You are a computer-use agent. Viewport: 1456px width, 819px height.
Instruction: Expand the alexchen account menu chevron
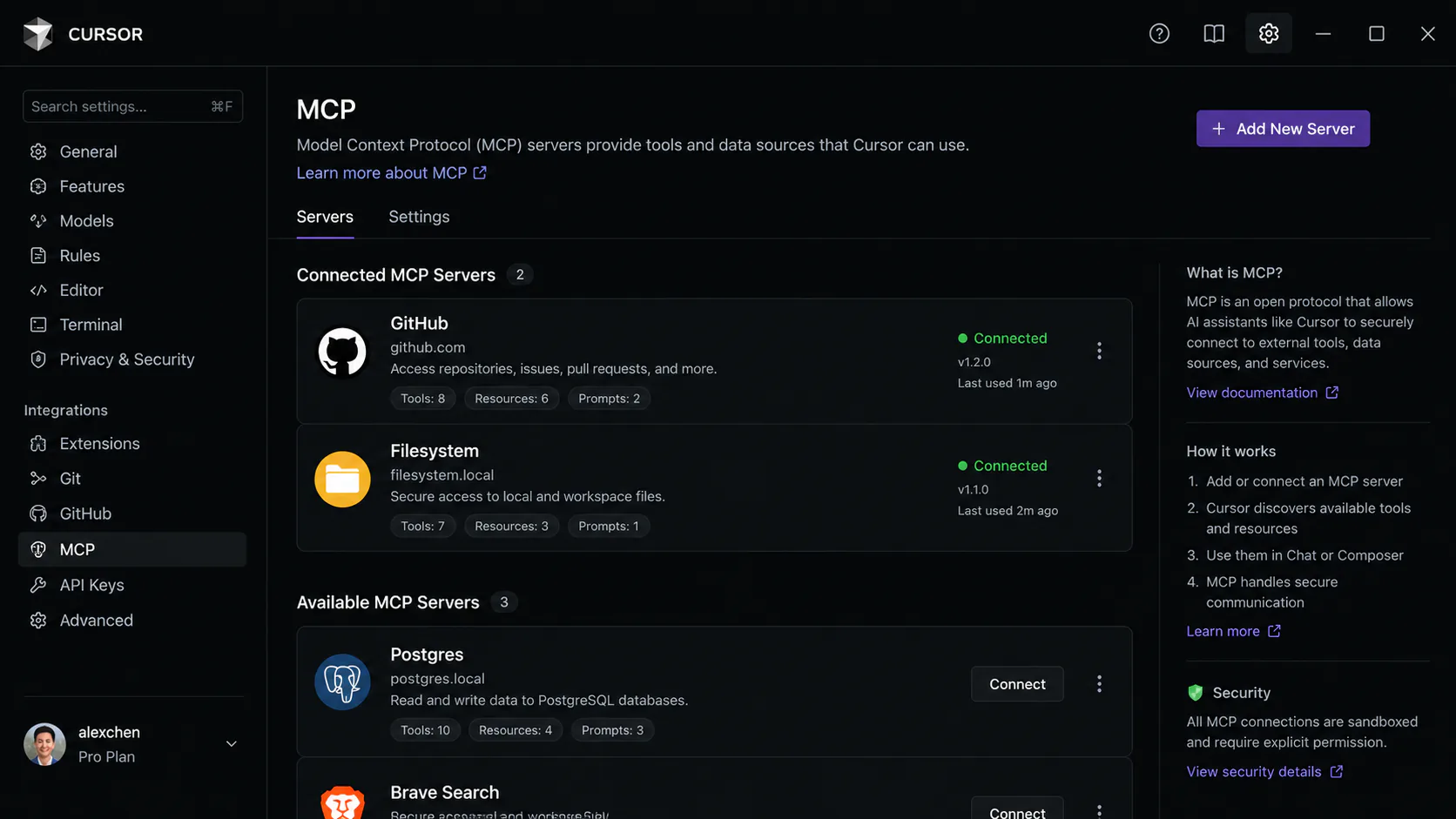(232, 744)
